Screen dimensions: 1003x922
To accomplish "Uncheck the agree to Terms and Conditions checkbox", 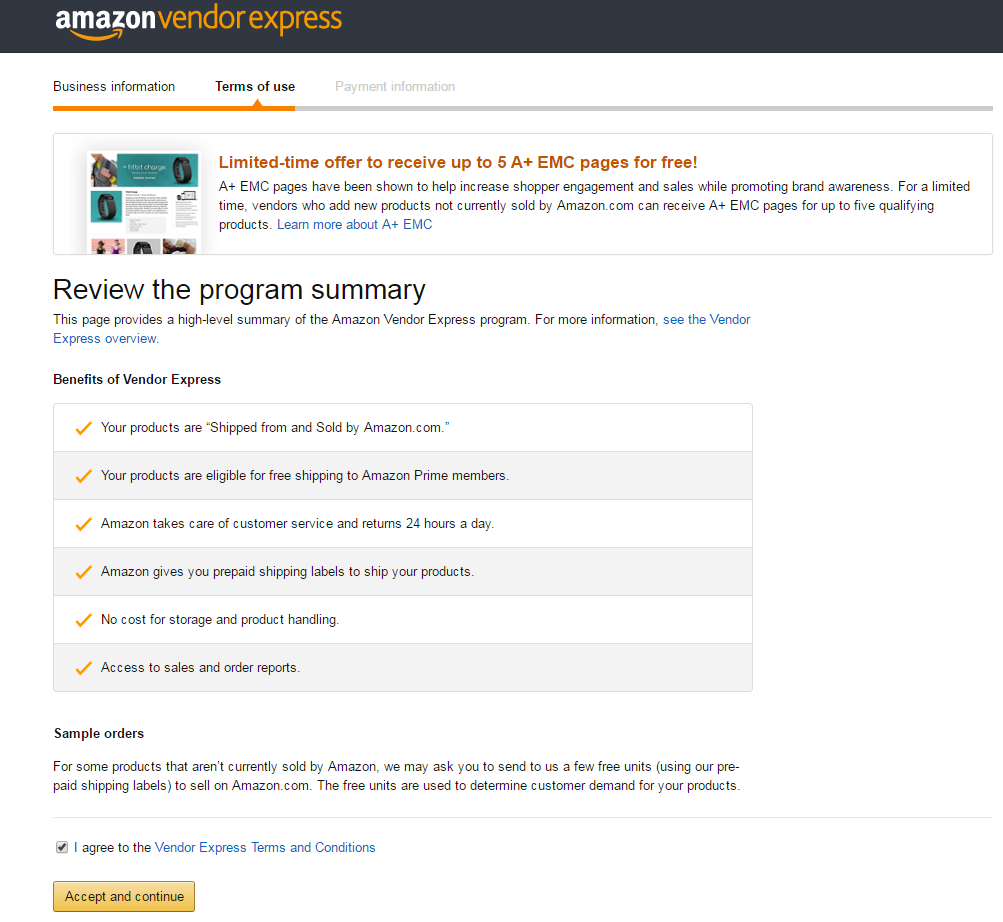I will click(x=62, y=847).
